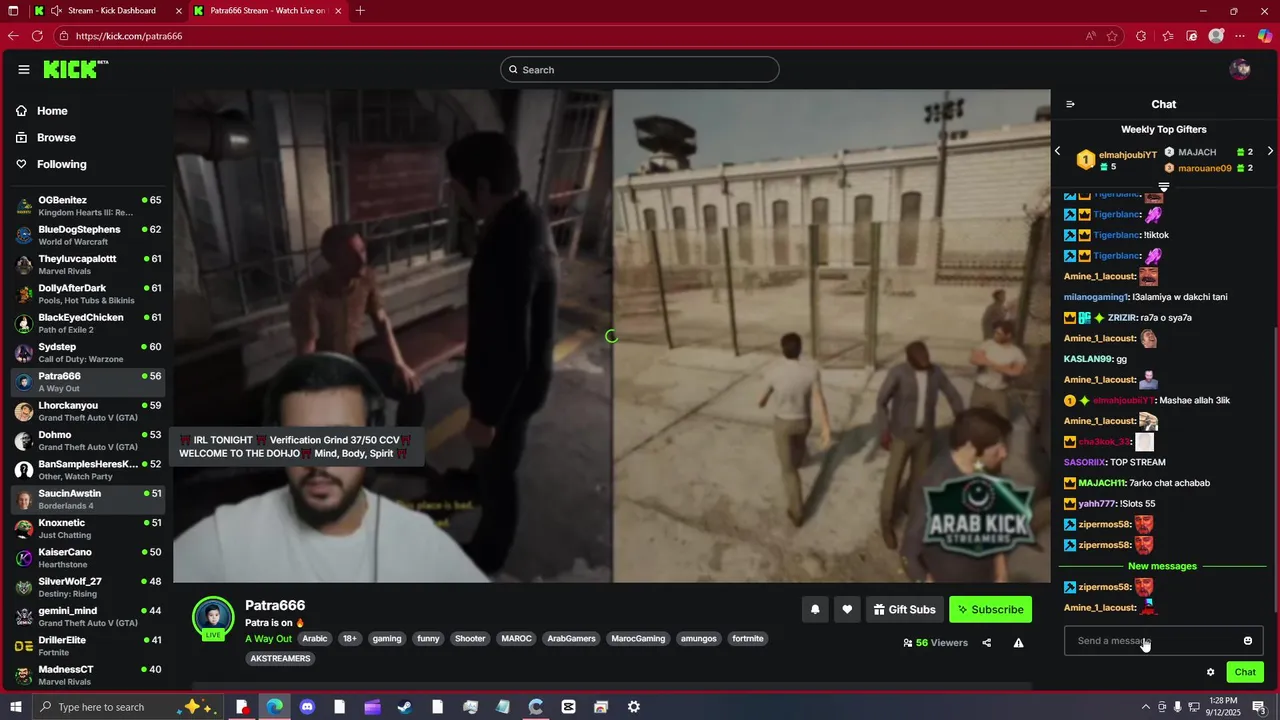Show hidden system tray icons chevron

[1145, 707]
